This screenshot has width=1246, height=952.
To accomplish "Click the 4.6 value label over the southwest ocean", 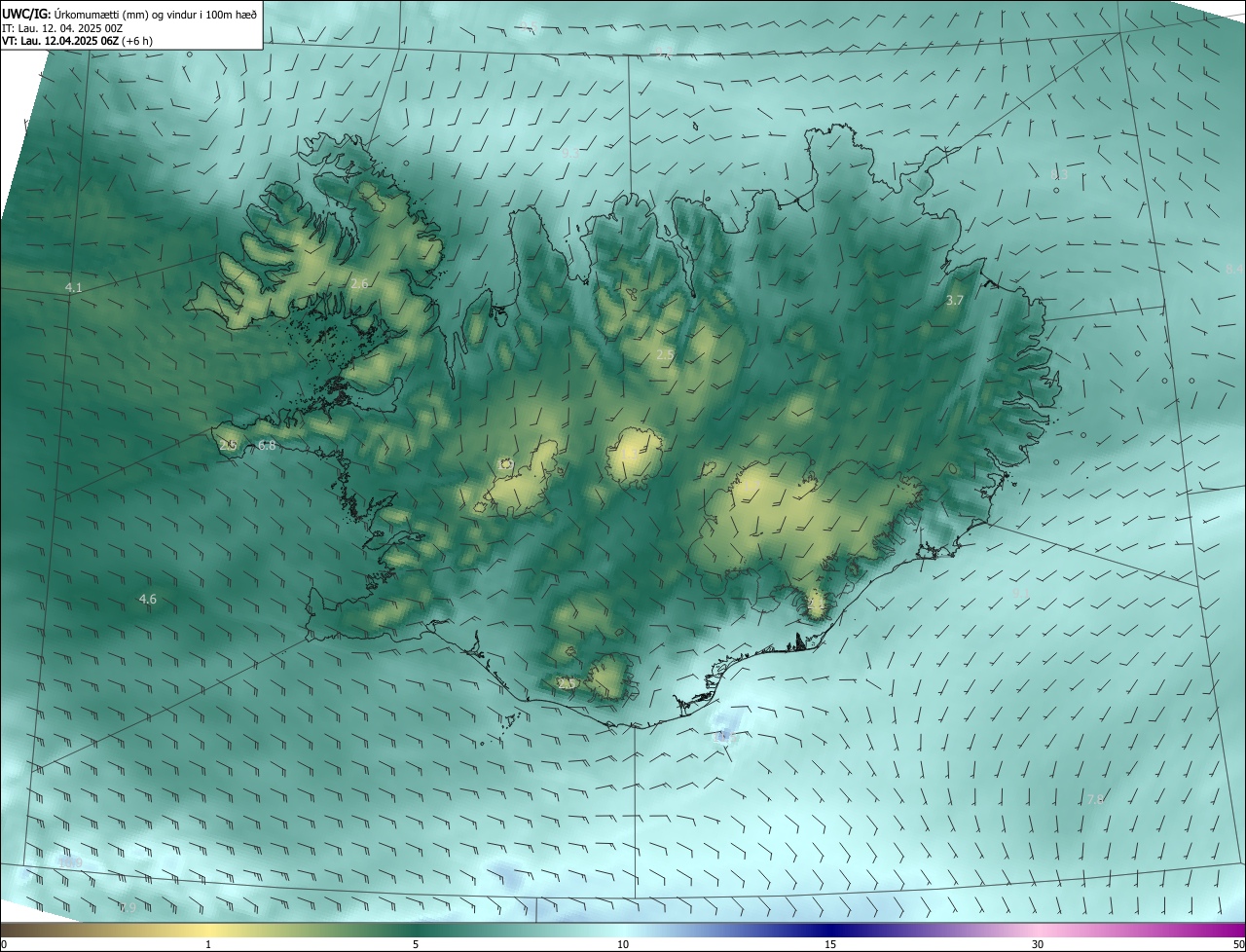I will point(148,599).
